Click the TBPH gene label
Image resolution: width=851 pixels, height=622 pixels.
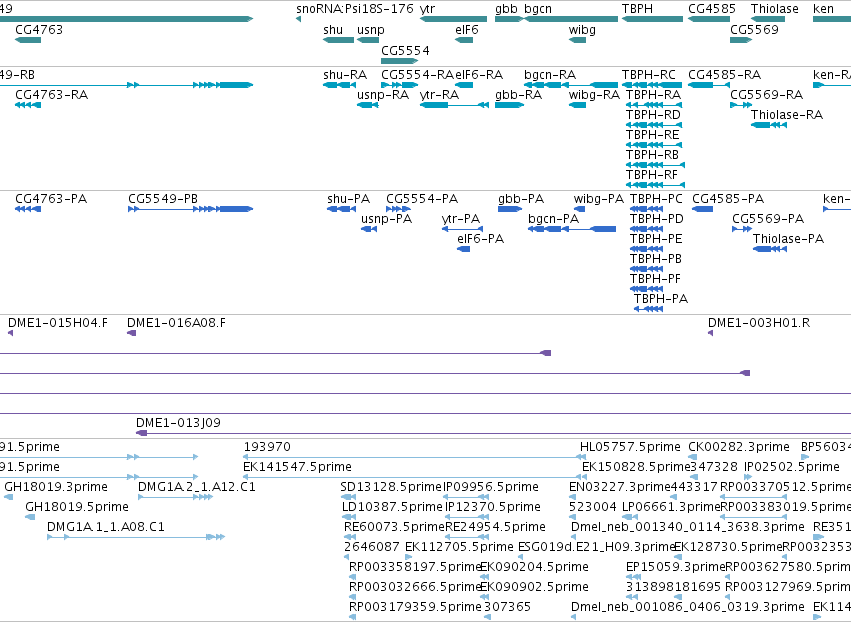[637, 9]
